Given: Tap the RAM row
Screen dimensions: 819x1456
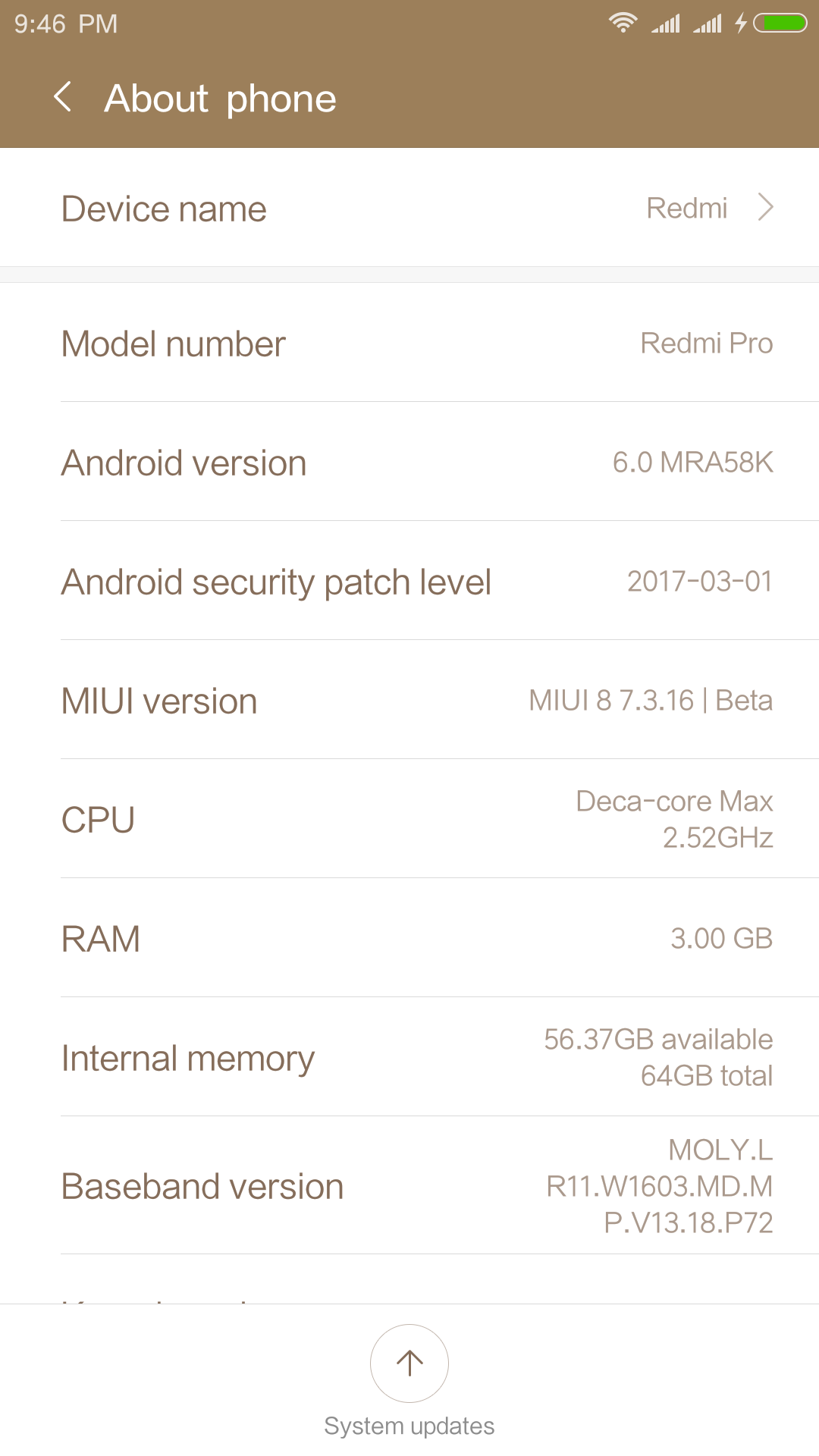Looking at the screenshot, I should 409,939.
